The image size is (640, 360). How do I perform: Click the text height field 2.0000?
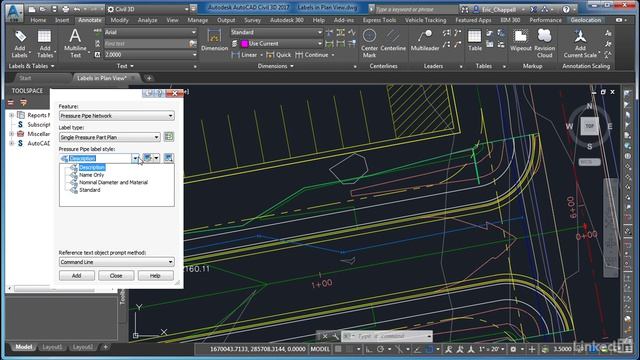click(x=150, y=55)
